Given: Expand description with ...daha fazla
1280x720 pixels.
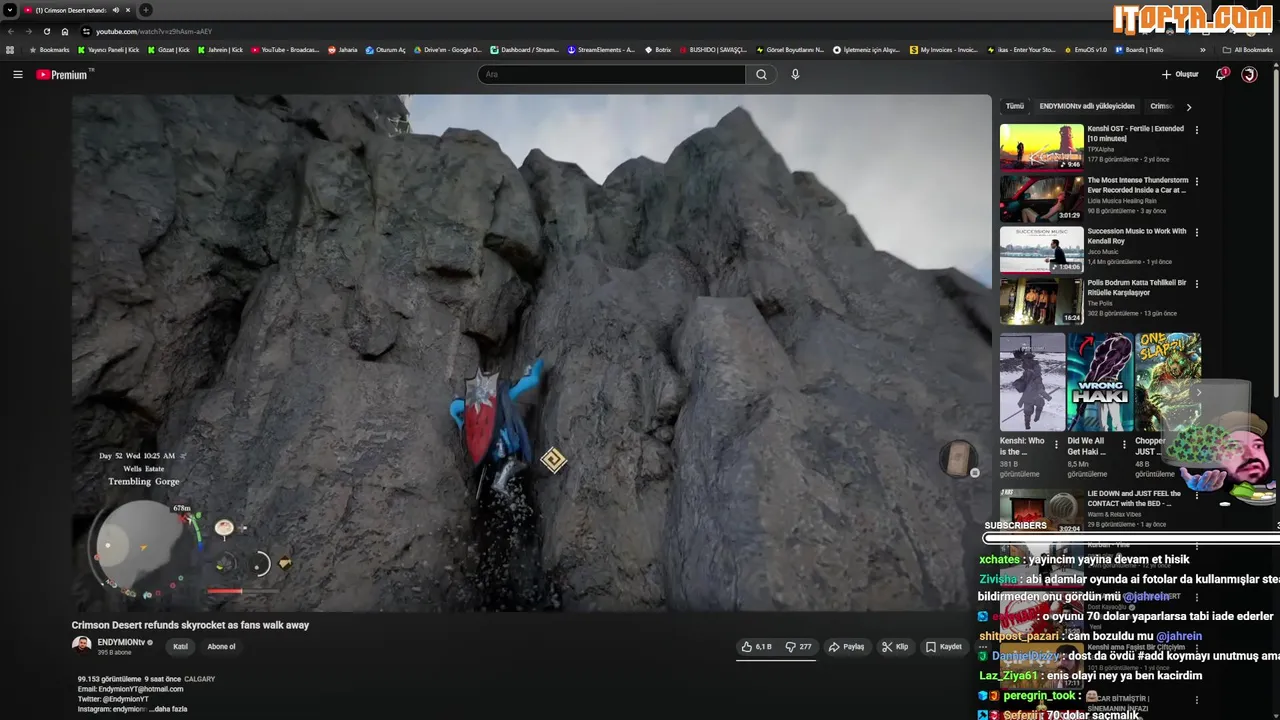Looking at the screenshot, I should click(x=168, y=709).
